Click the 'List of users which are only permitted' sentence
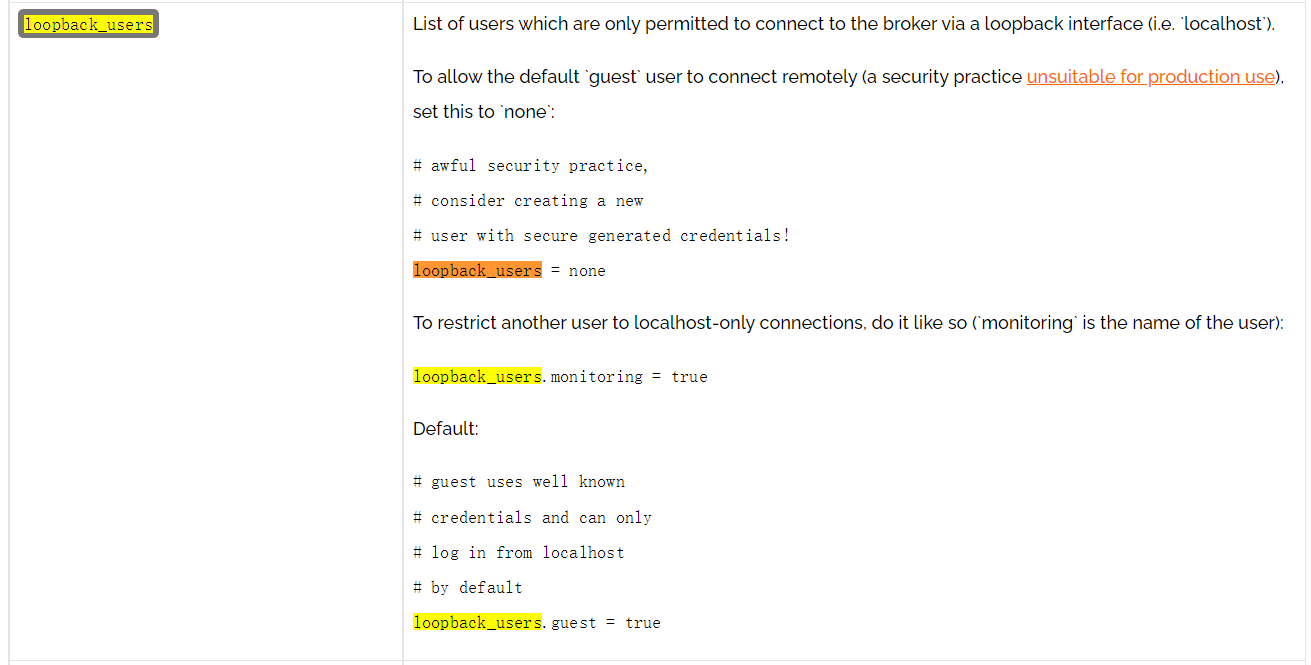Screen dimensions: 1311x665 click(x=844, y=24)
